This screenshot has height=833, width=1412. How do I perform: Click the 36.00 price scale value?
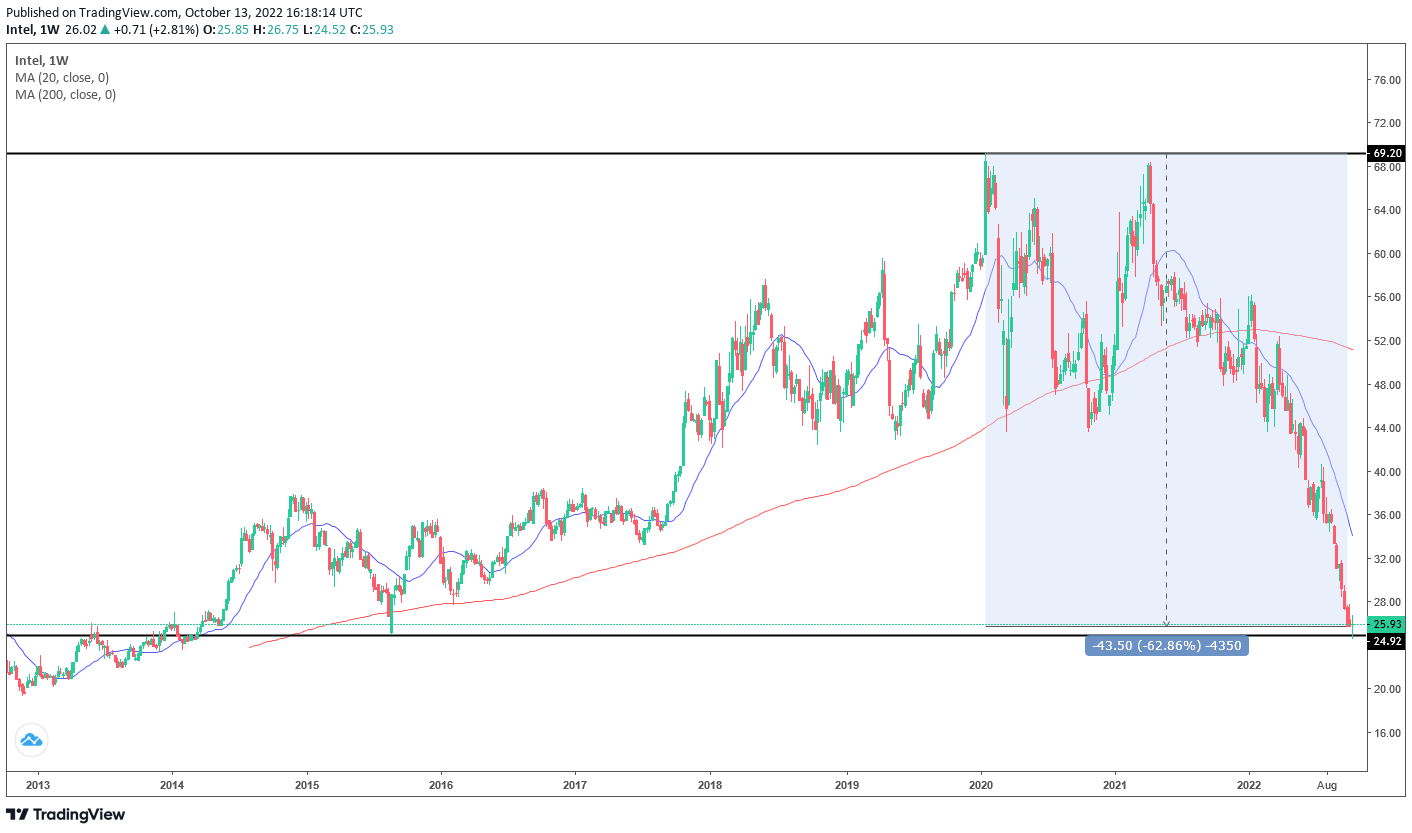pyautogui.click(x=1387, y=515)
